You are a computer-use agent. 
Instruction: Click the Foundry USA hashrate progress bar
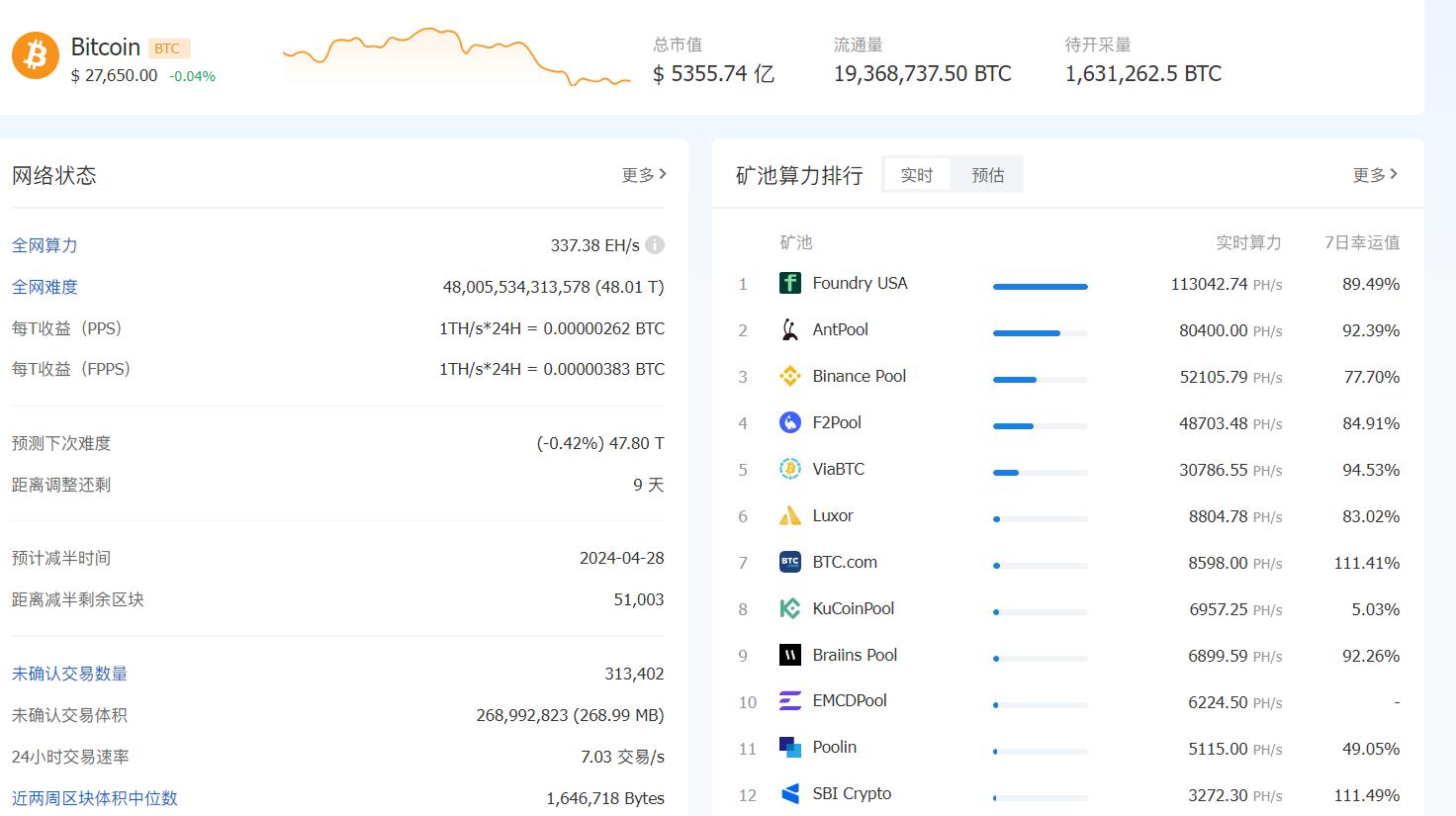click(1040, 287)
